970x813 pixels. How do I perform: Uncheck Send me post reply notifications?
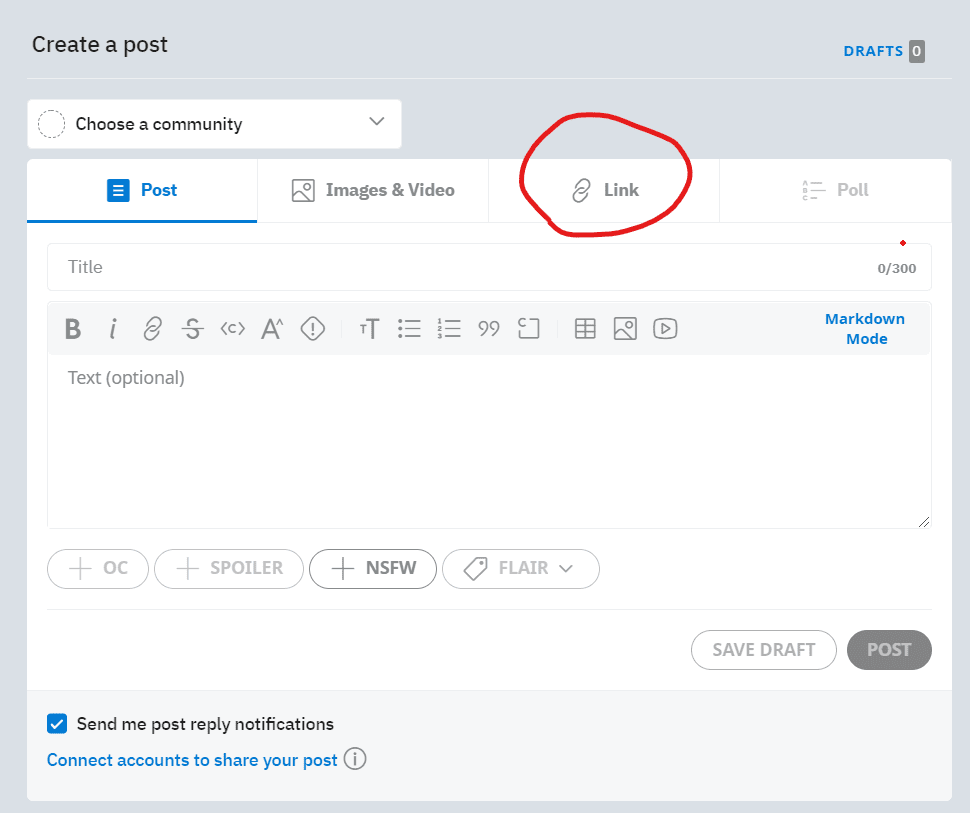[x=57, y=724]
